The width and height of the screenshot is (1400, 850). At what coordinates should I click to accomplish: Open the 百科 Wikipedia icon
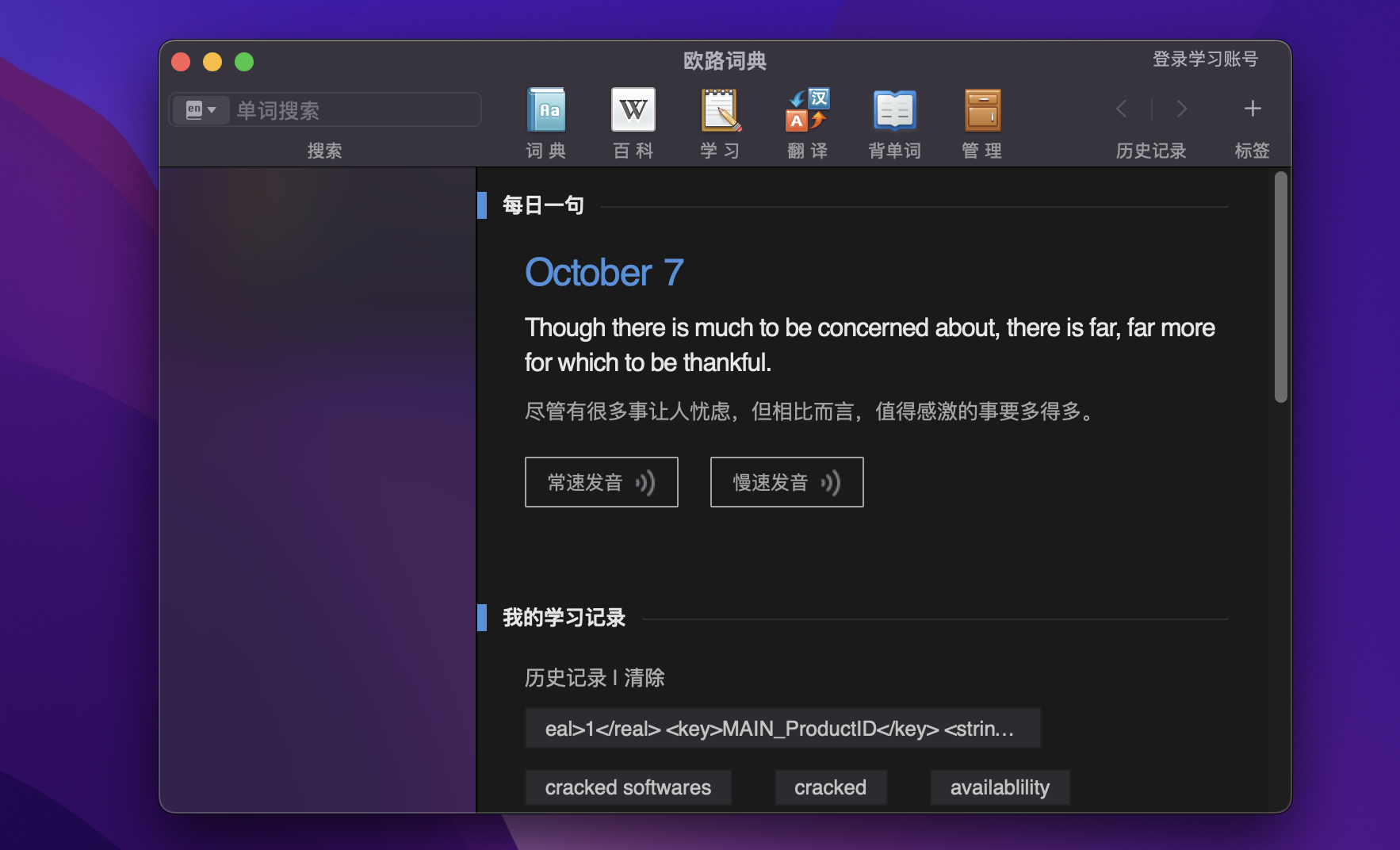point(633,110)
